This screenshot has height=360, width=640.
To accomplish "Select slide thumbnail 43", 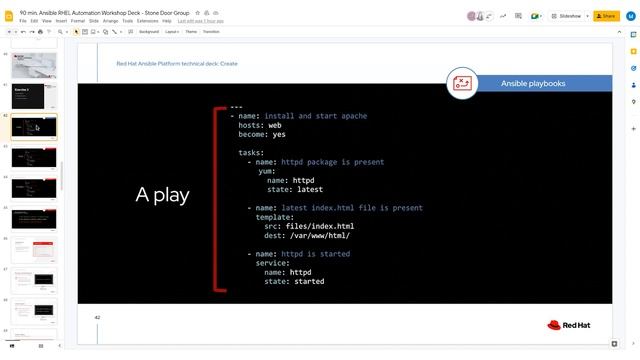I will click(x=34, y=158).
